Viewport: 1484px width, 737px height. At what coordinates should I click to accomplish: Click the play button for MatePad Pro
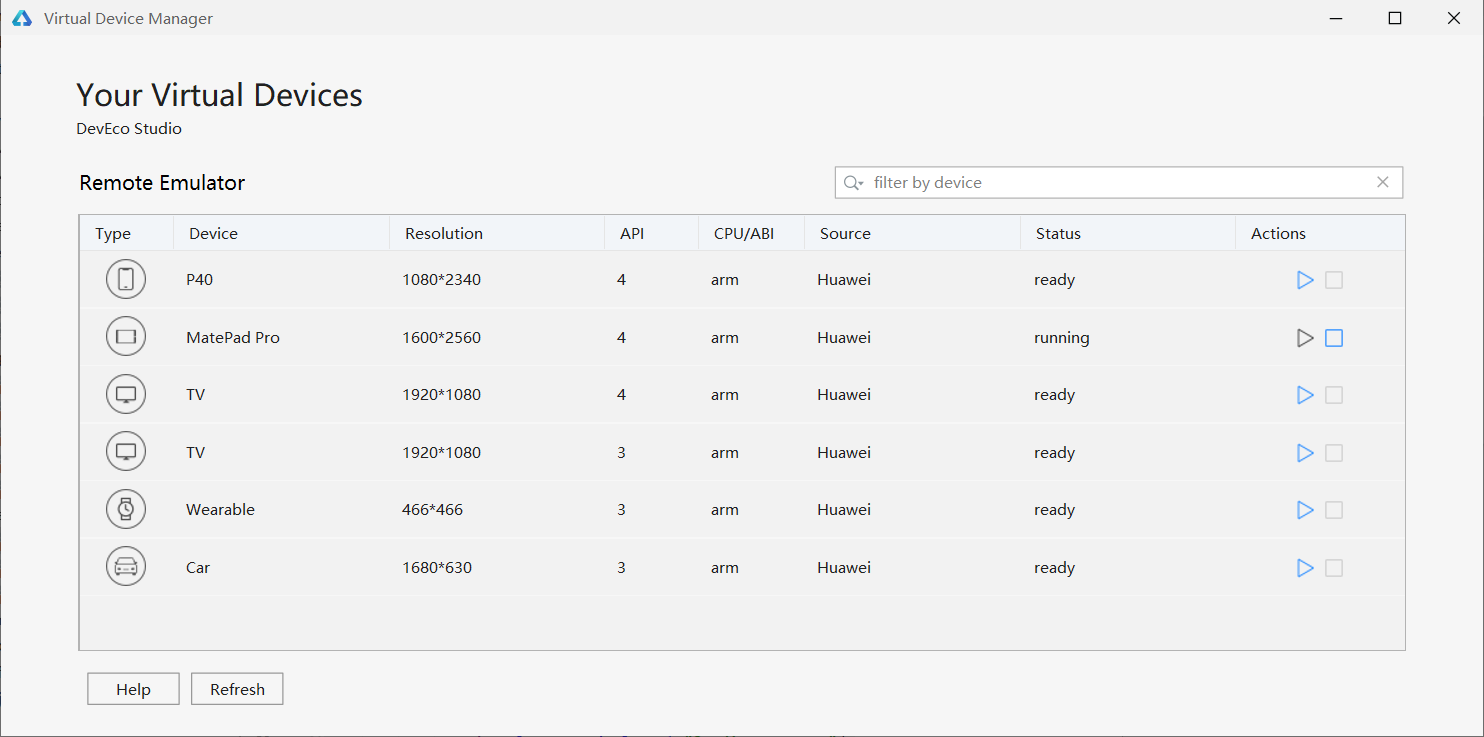point(1305,338)
